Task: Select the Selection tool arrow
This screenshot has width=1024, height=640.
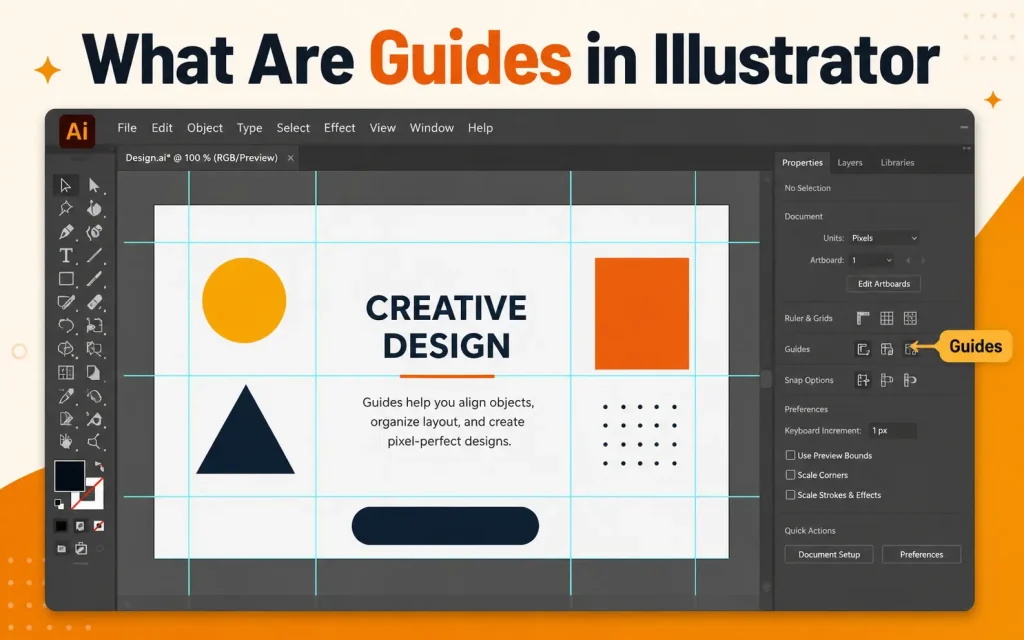Action: 65,185
